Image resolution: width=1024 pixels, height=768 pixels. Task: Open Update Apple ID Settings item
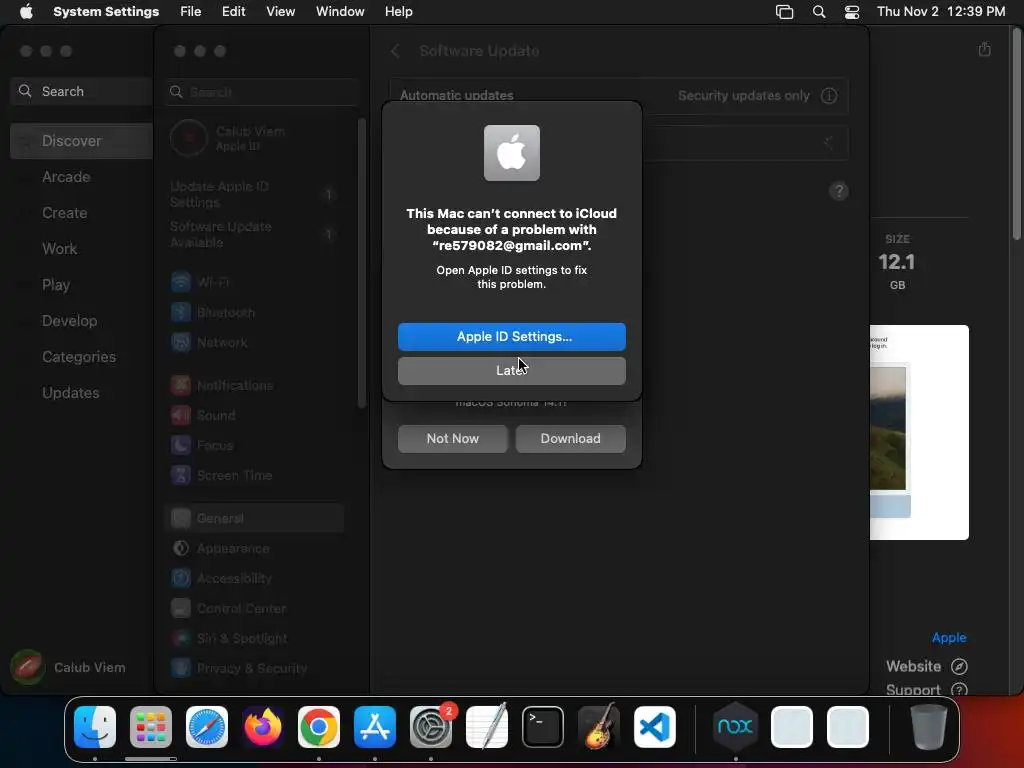[255, 195]
